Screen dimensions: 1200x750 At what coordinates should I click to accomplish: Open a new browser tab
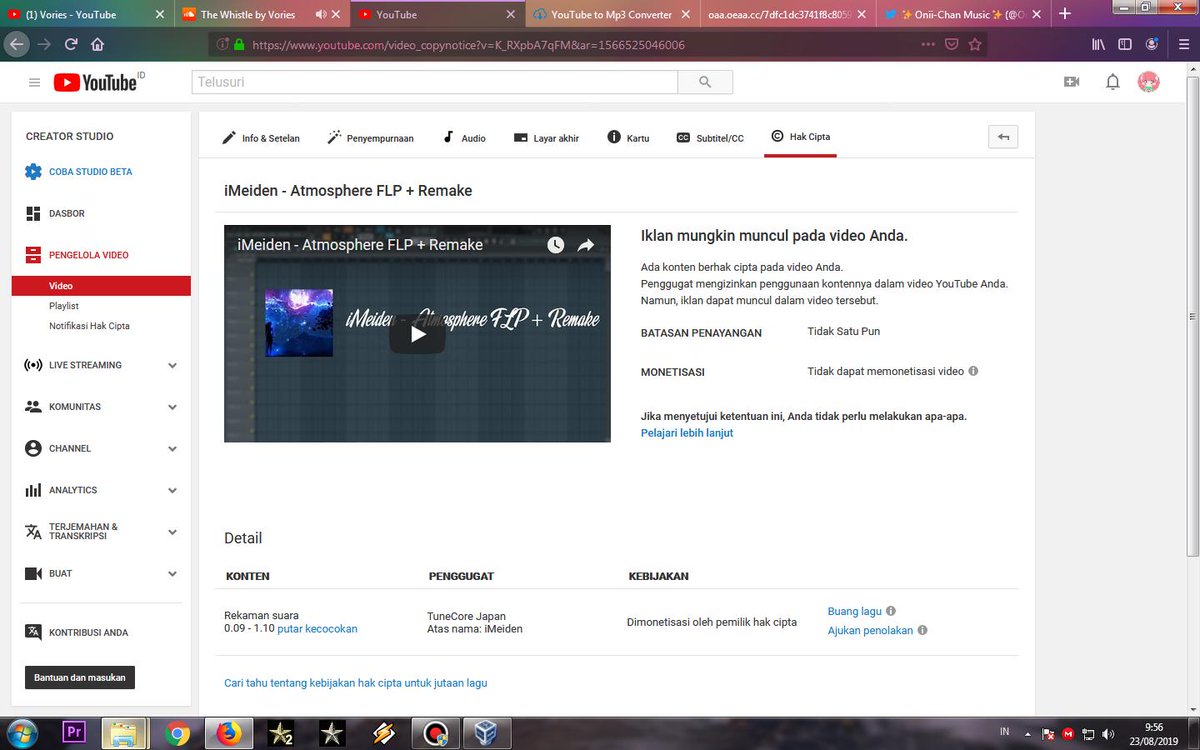(x=1065, y=14)
